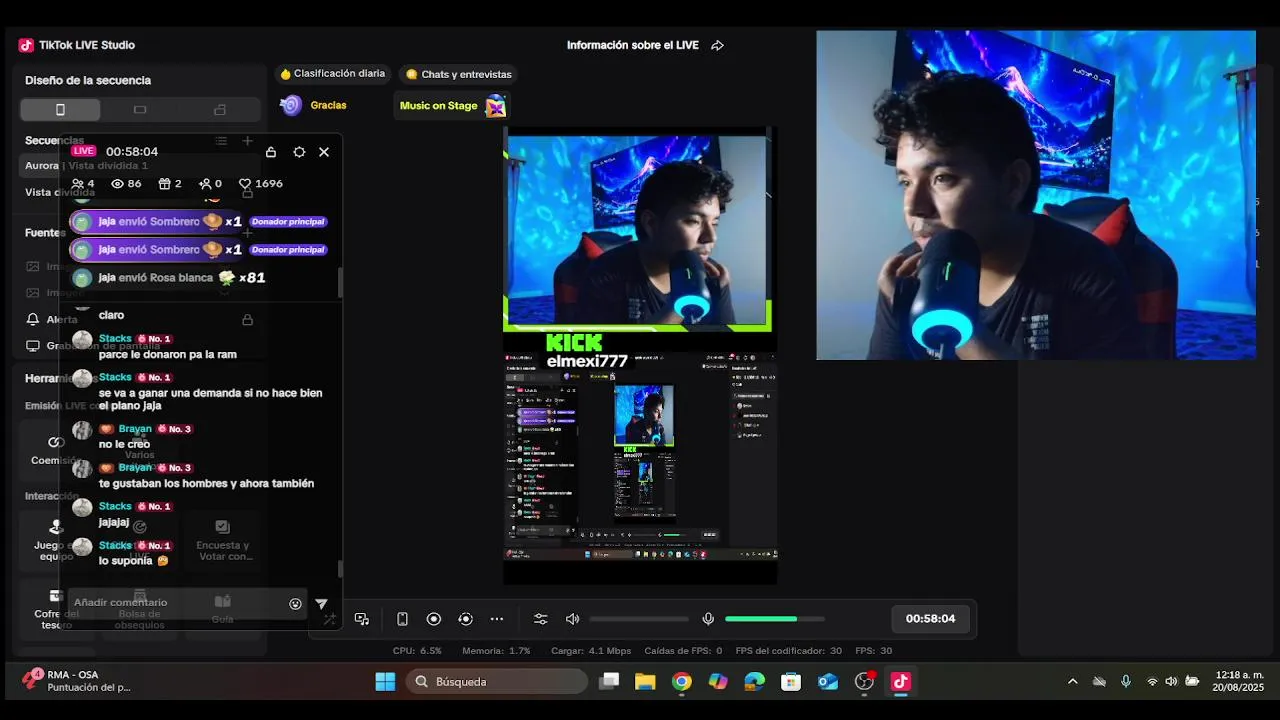Viewport: 1280px width, 720px height.
Task: Open the Windows Start menu
Action: 385,682
